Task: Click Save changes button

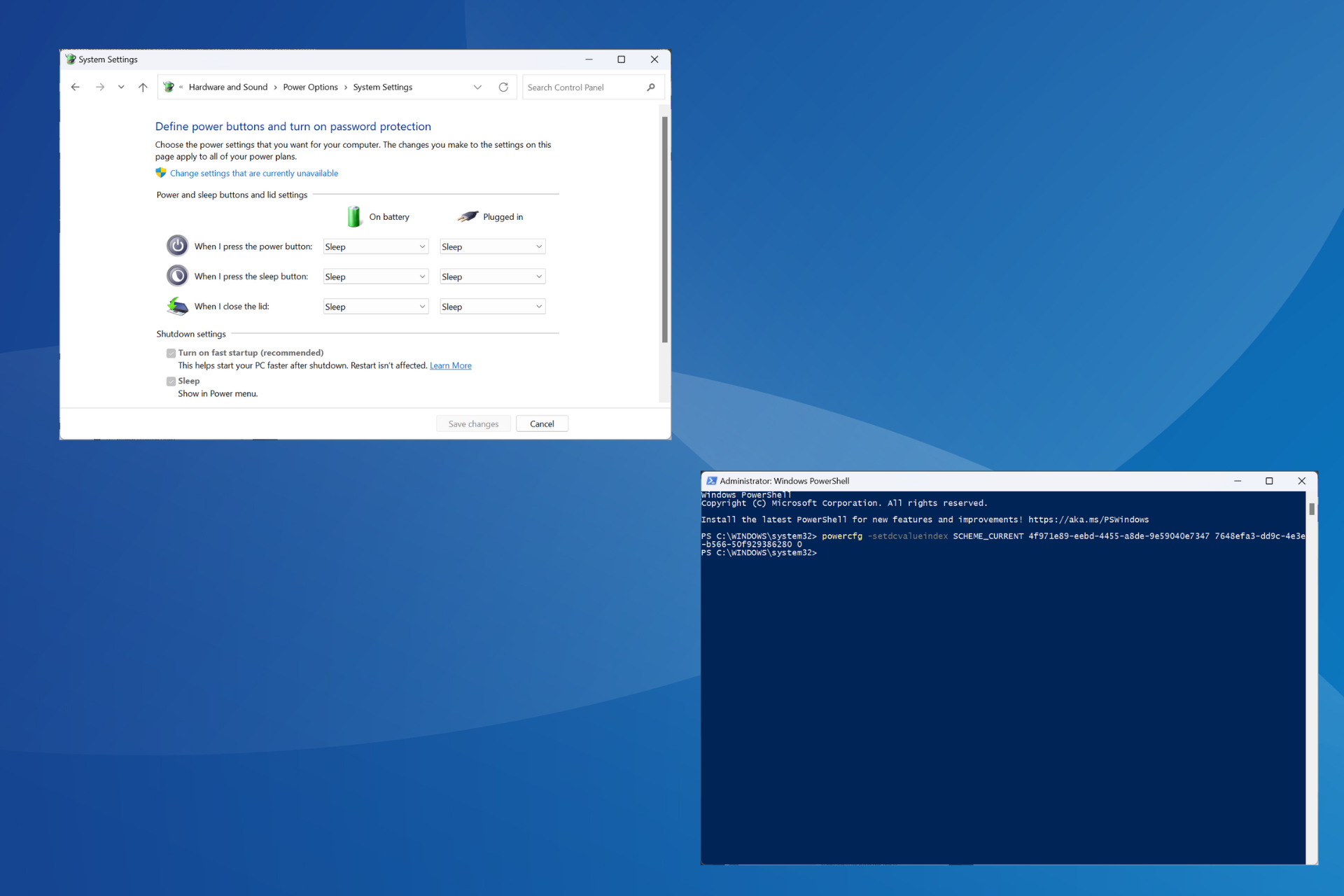Action: tap(473, 424)
